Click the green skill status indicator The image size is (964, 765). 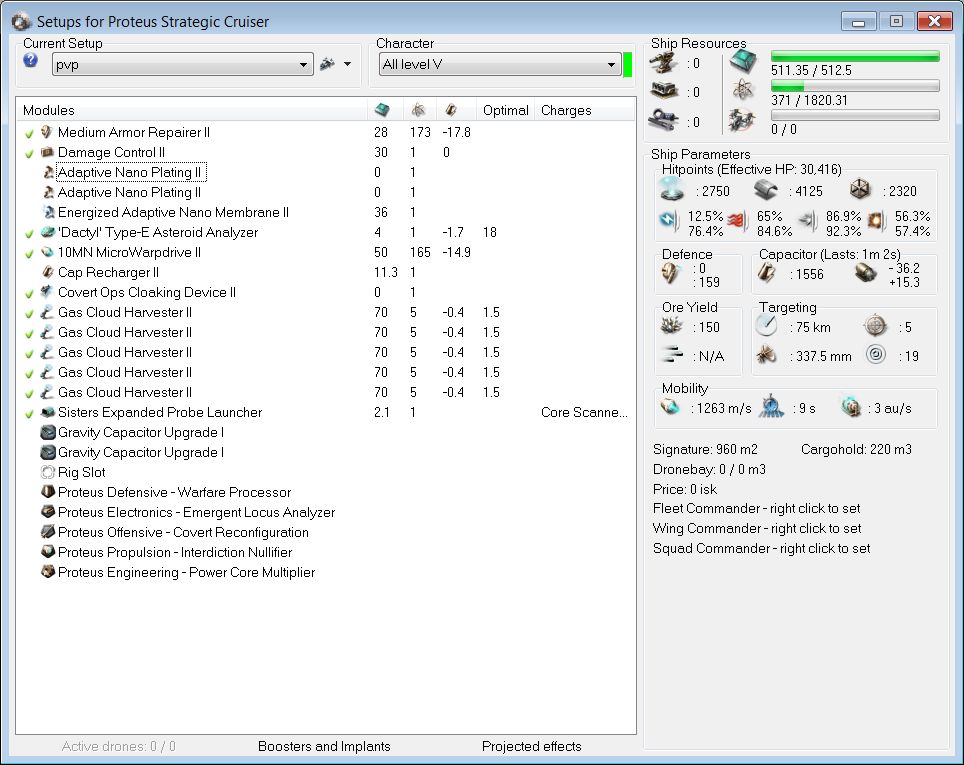point(627,65)
